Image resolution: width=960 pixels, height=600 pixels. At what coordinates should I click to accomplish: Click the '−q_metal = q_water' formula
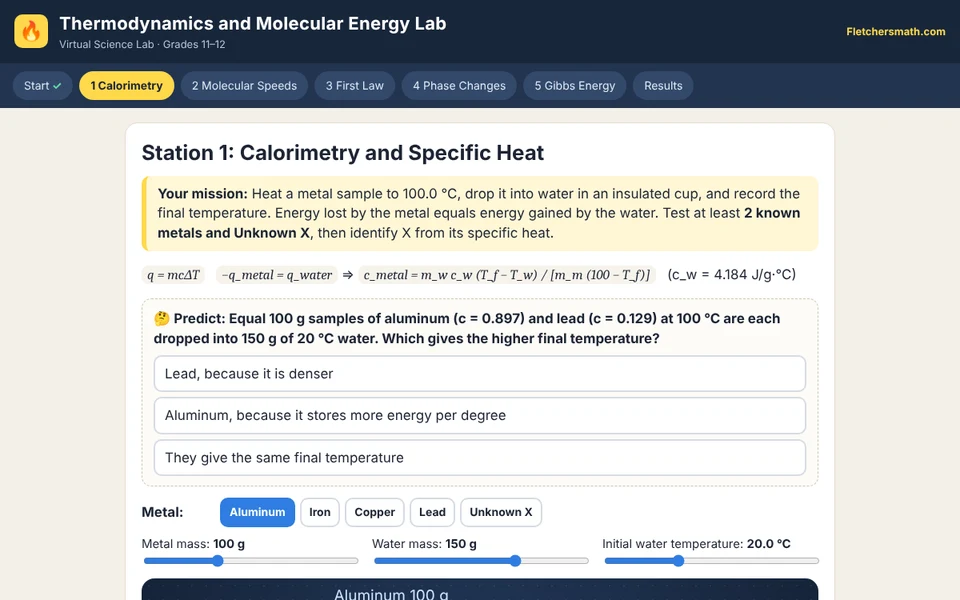click(x=277, y=275)
